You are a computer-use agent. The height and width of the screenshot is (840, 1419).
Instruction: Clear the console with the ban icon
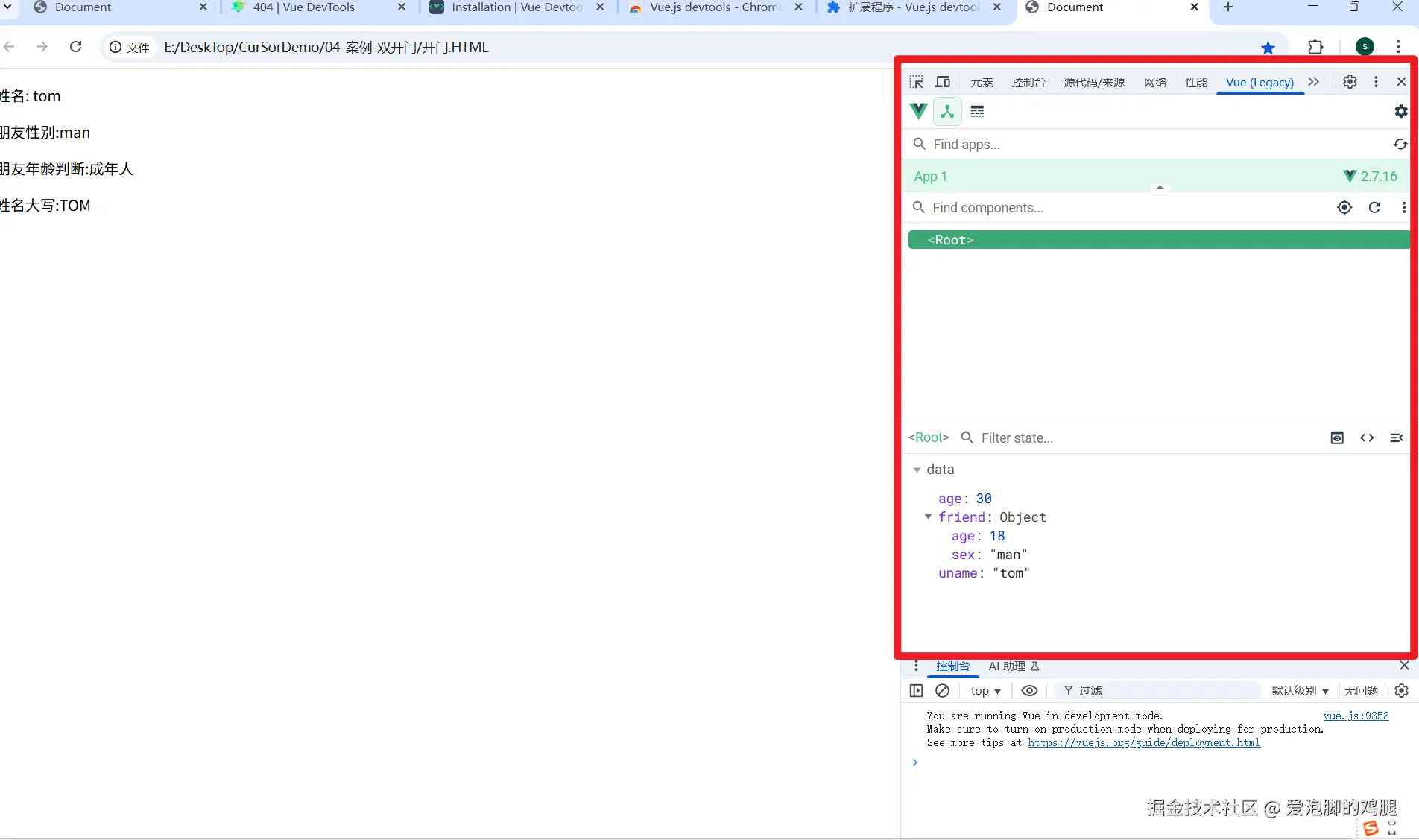(x=943, y=691)
